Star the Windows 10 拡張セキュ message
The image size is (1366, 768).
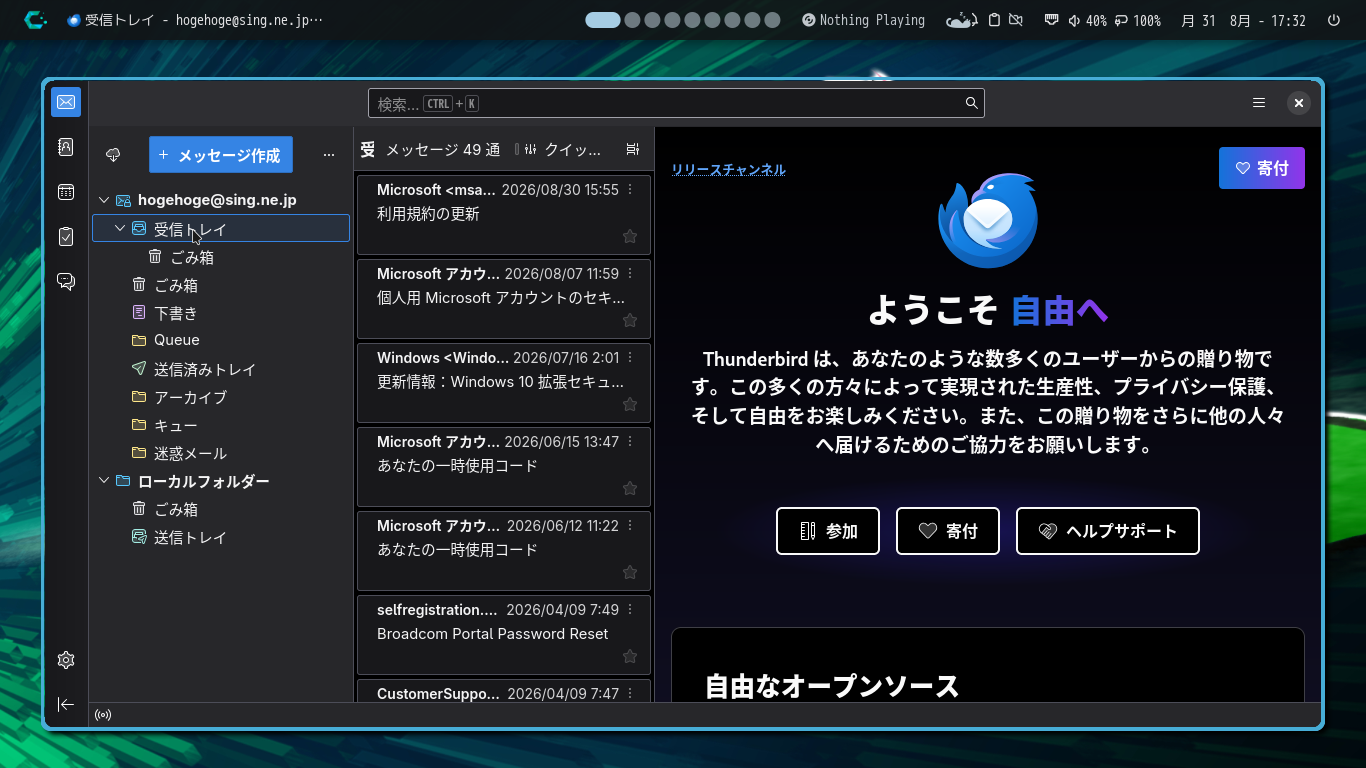click(630, 404)
